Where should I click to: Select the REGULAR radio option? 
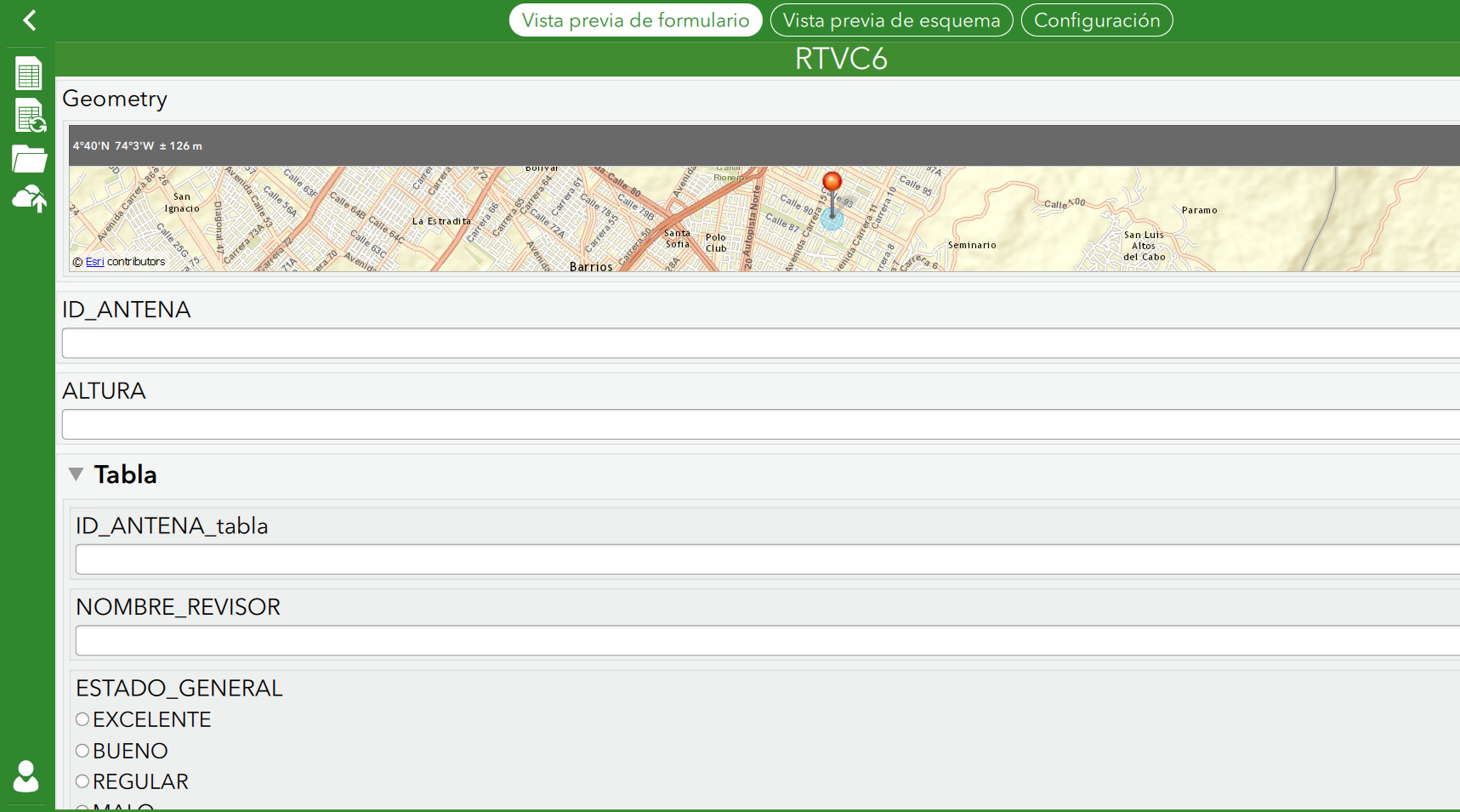82,781
